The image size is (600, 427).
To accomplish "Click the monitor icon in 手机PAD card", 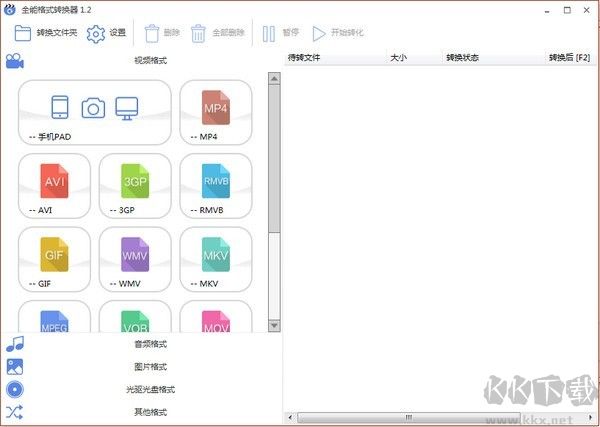I will (x=127, y=108).
